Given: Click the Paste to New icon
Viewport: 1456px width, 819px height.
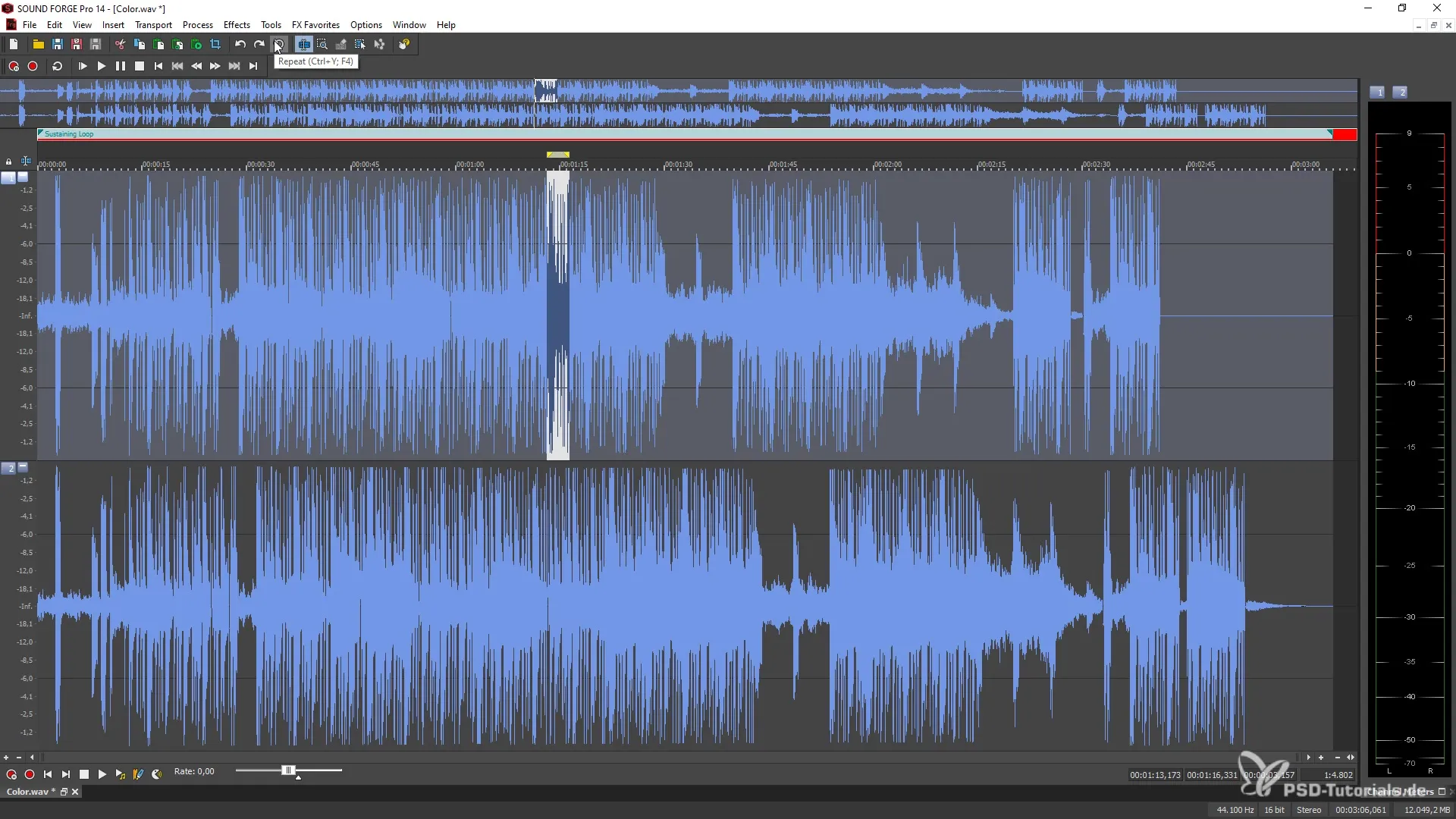Looking at the screenshot, I should click(177, 44).
